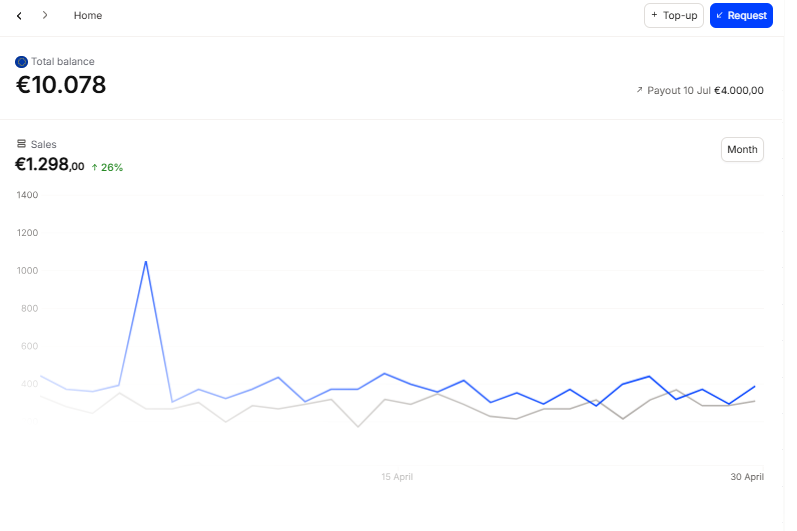Go forward with the right chevron
This screenshot has width=797, height=531.
click(x=45, y=16)
